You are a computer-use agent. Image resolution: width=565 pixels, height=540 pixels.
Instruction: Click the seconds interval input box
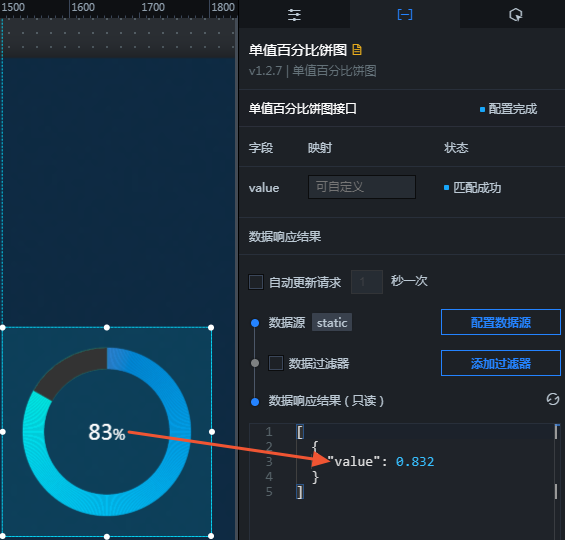(367, 282)
